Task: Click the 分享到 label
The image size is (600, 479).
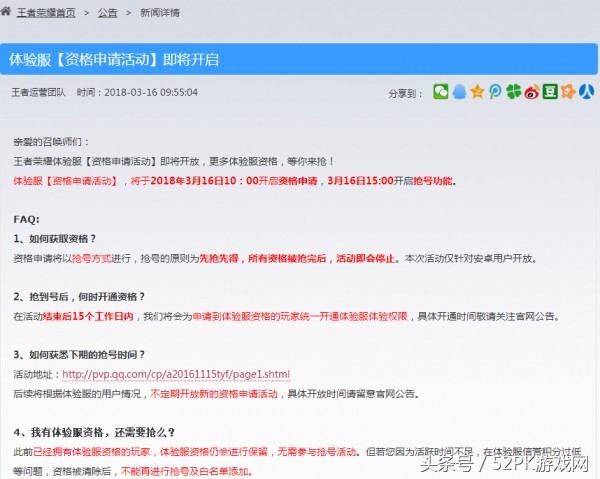Action: (405, 94)
